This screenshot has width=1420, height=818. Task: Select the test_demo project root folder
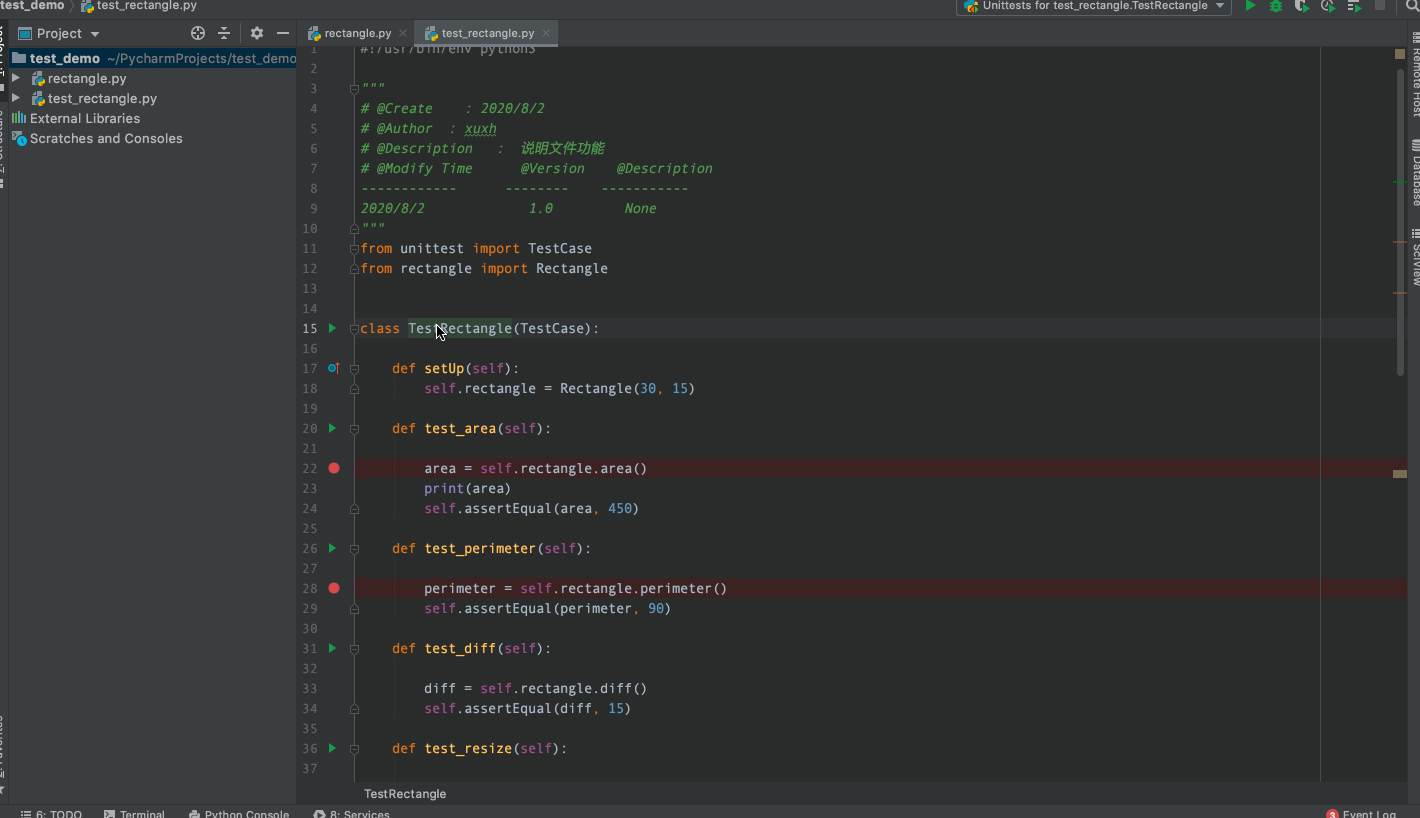coord(154,58)
